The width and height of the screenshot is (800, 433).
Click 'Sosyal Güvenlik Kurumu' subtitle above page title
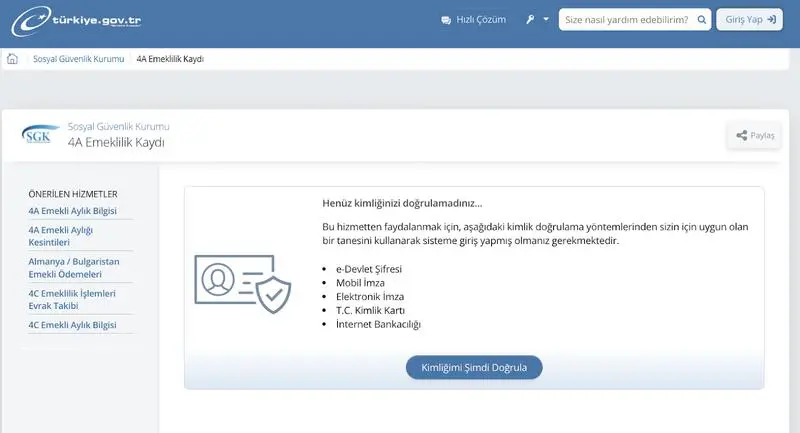(118, 126)
